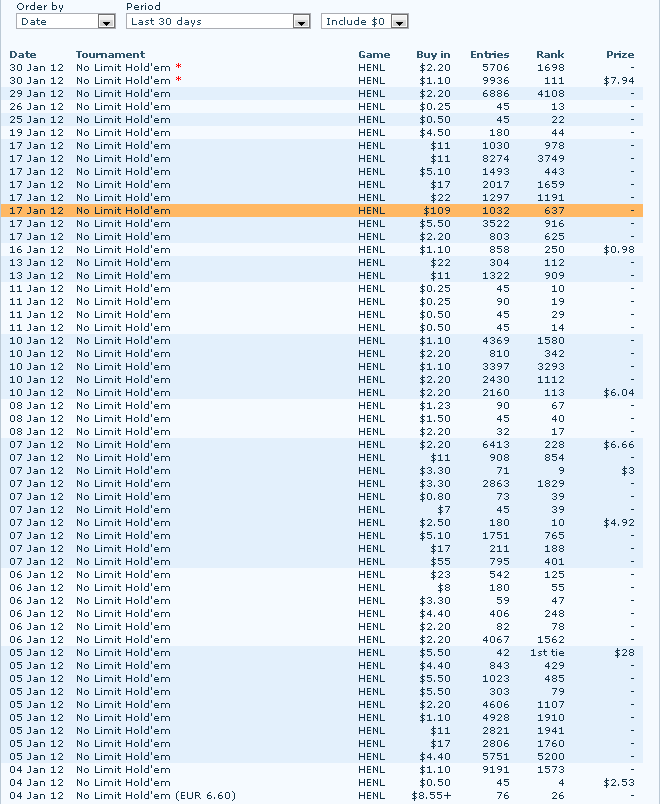Click the red asterisk on the $1.10 30 Jan row
This screenshot has width=660, height=804.
click(178, 79)
